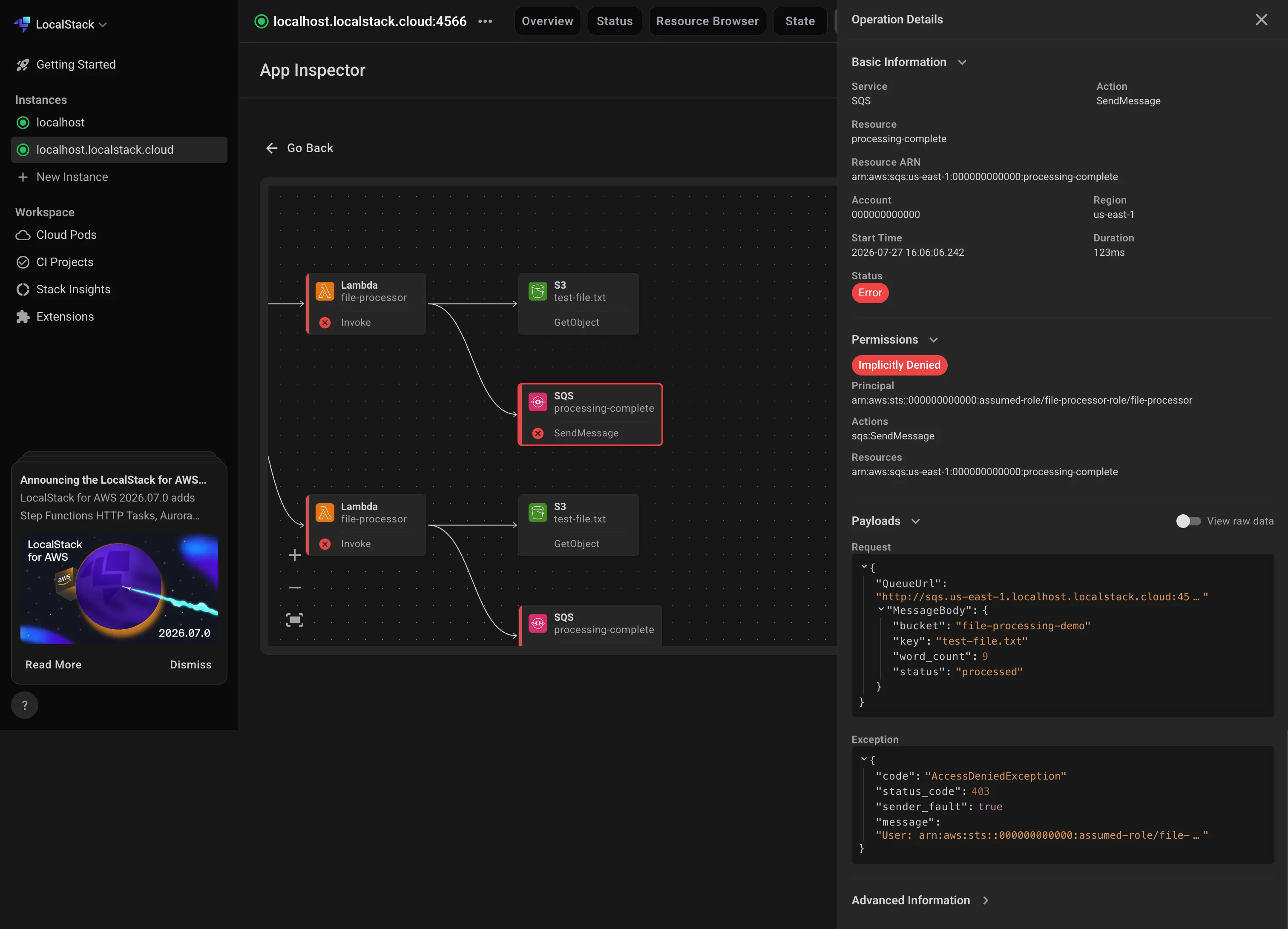
Task: Select the localhost.localstack.cloud instance
Action: click(119, 150)
